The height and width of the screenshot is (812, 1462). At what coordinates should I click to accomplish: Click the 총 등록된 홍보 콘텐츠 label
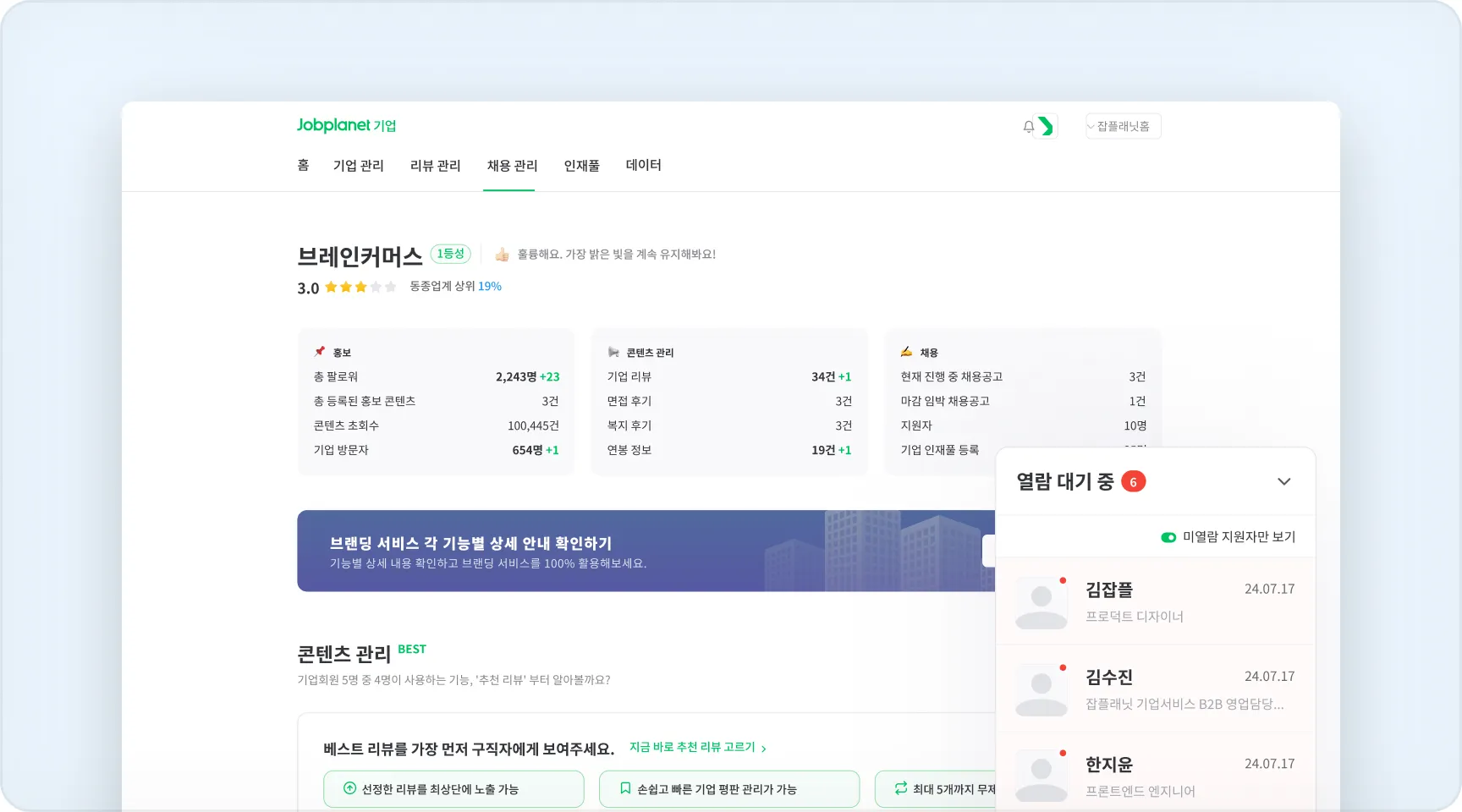[x=365, y=402]
